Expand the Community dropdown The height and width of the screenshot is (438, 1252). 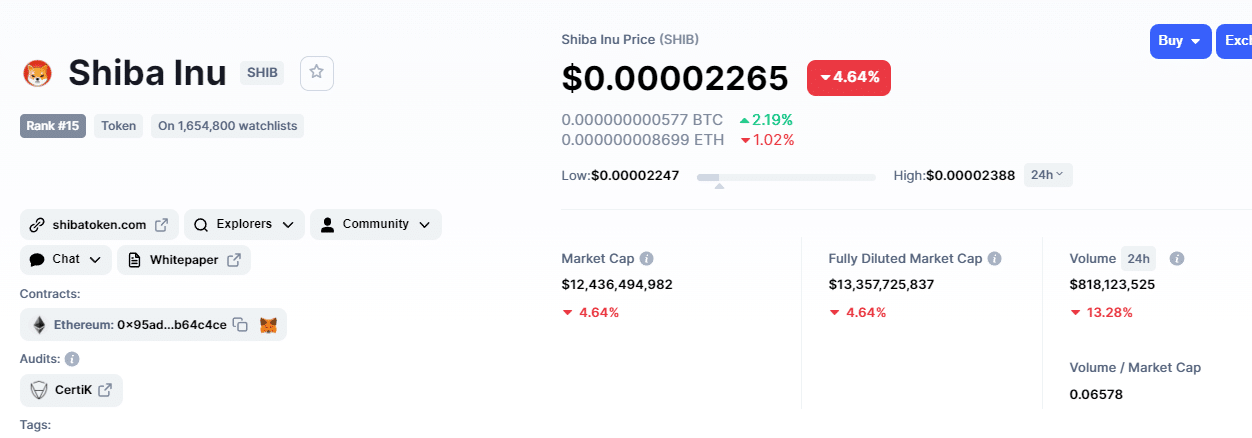[x=376, y=224]
